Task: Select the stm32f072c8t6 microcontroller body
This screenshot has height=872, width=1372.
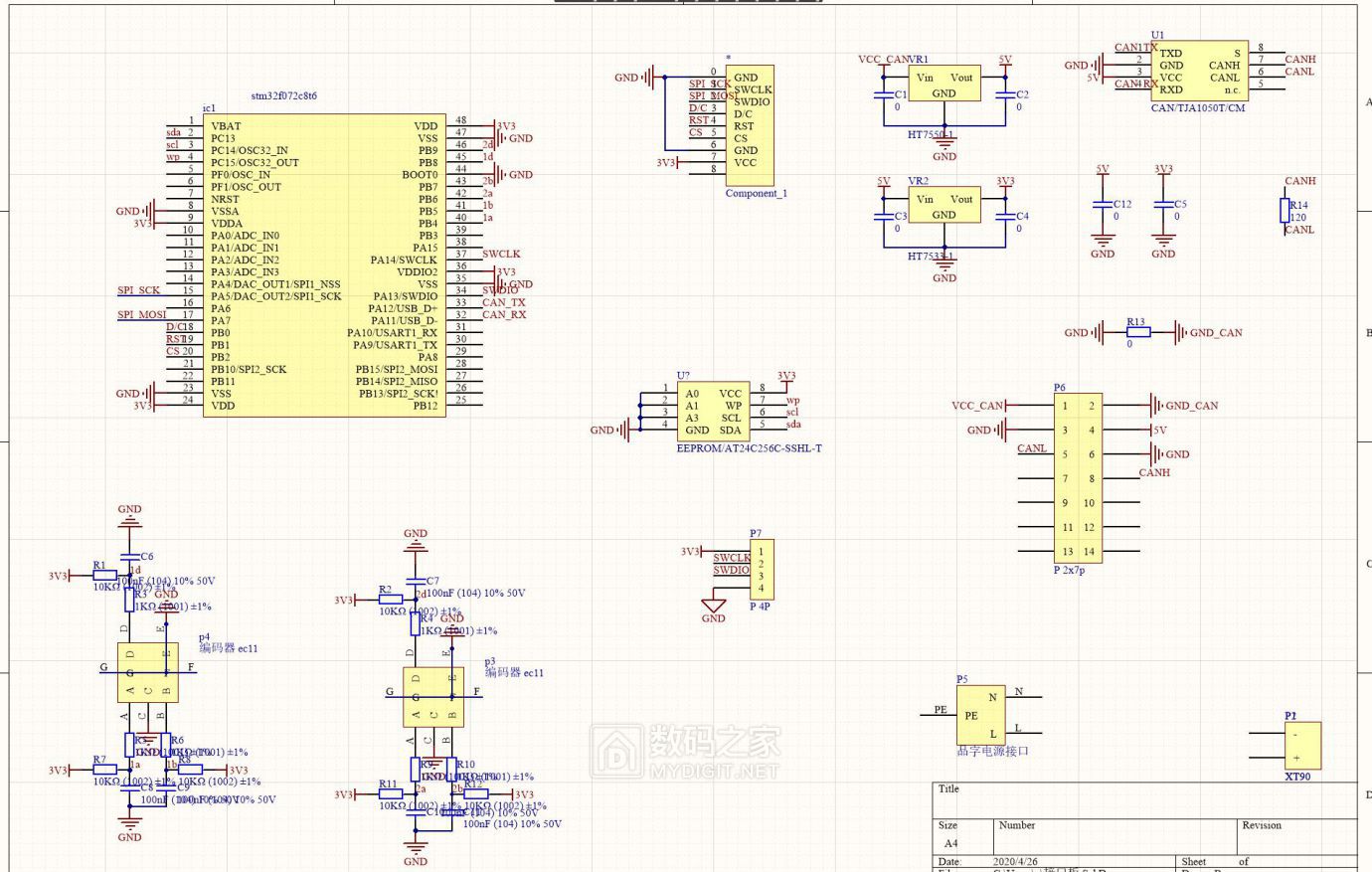Action: [324, 265]
